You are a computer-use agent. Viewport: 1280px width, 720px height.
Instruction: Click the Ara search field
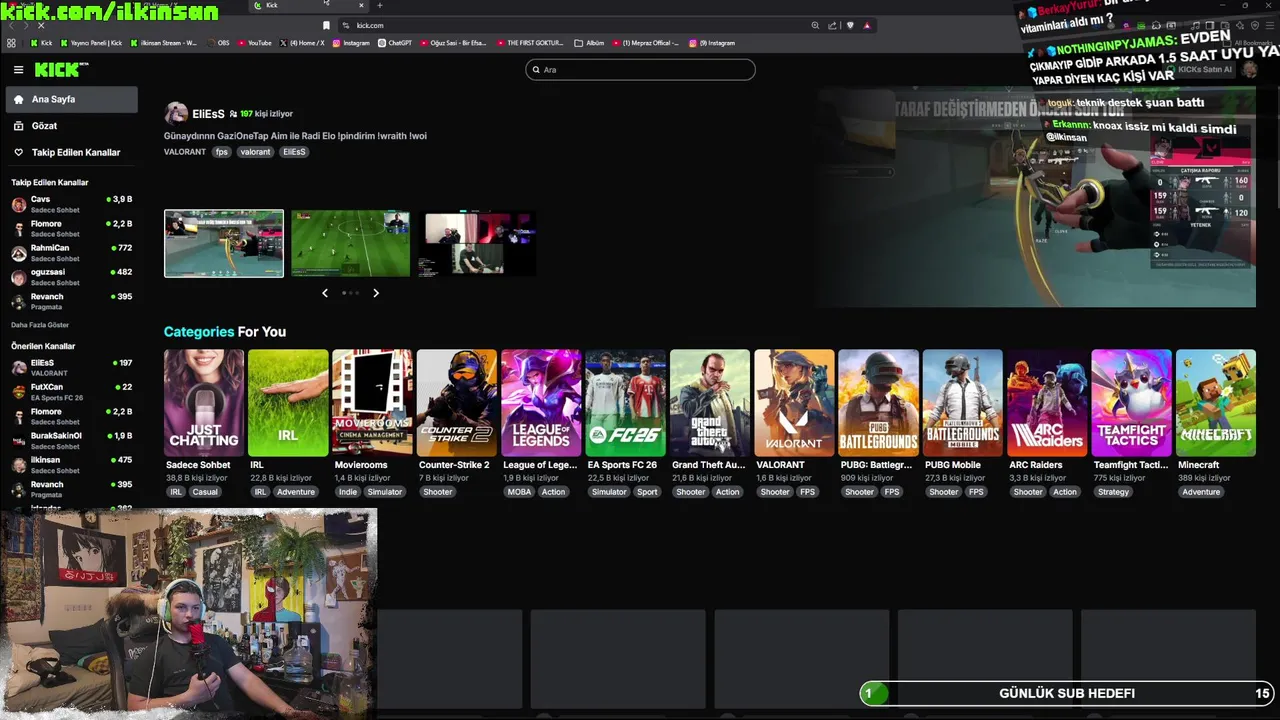pyautogui.click(x=640, y=69)
